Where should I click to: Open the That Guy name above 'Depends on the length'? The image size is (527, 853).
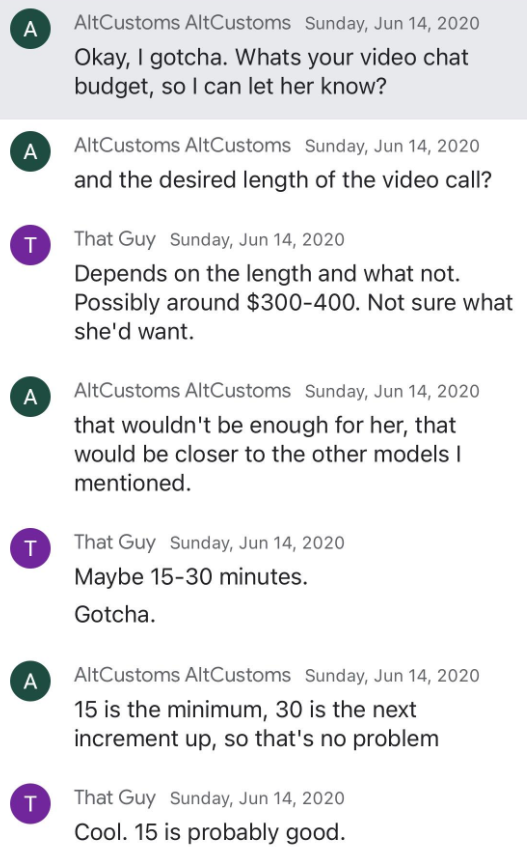[x=115, y=239]
